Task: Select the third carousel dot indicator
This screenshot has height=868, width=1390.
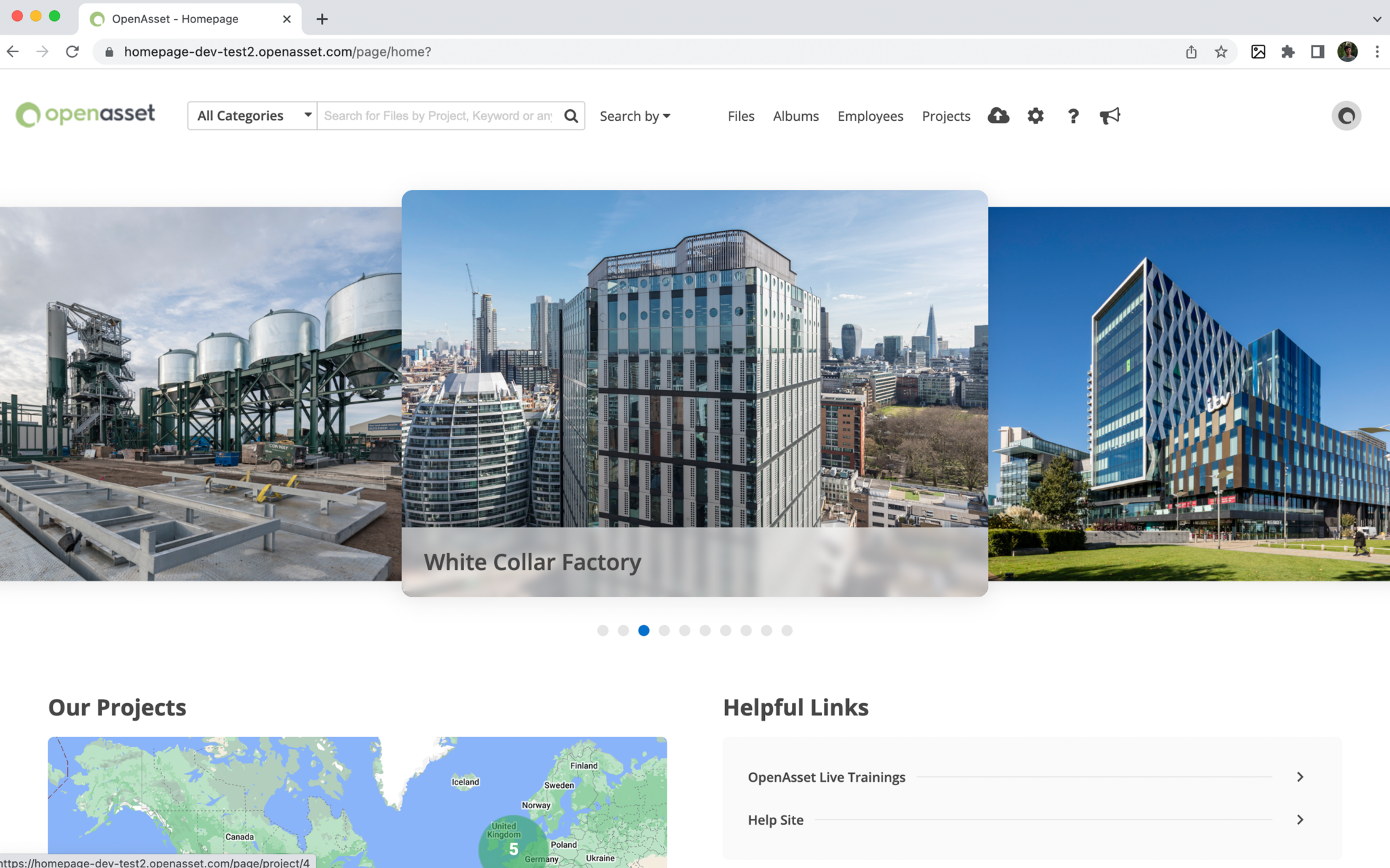Action: [x=643, y=630]
